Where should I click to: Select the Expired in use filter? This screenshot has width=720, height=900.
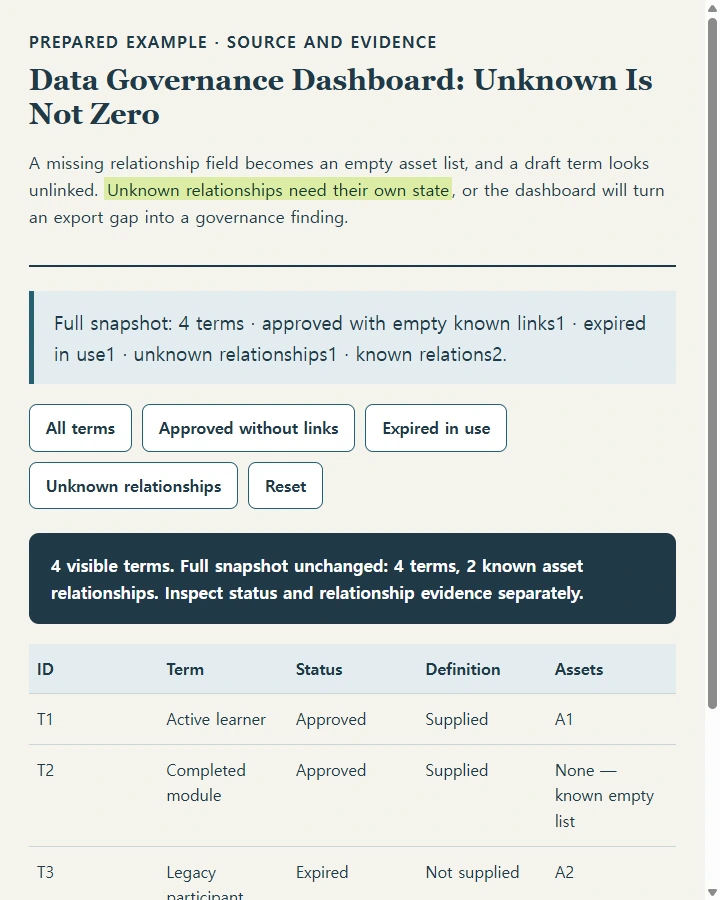(x=436, y=428)
